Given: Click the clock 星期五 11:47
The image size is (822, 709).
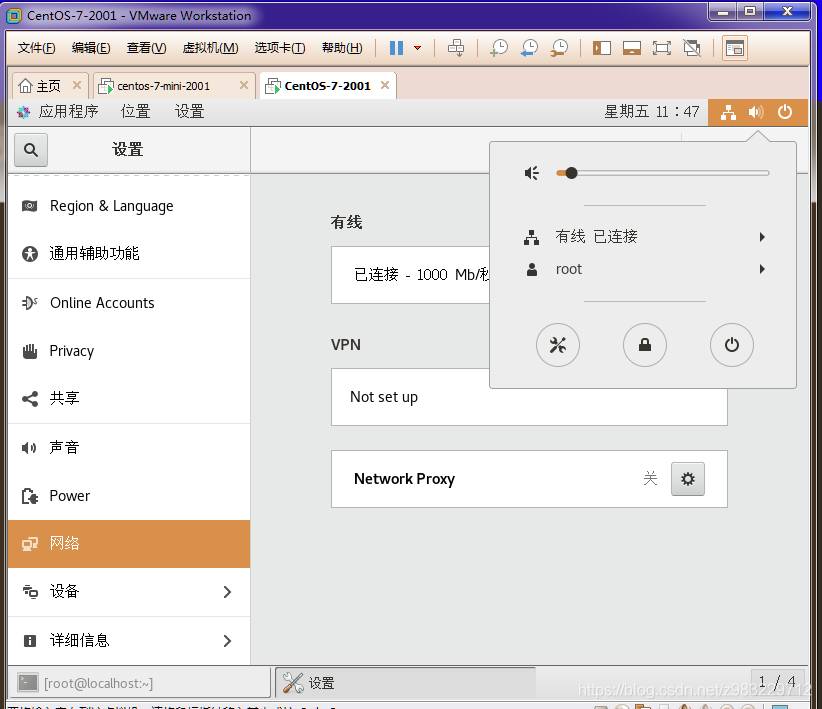Looking at the screenshot, I should (x=652, y=112).
